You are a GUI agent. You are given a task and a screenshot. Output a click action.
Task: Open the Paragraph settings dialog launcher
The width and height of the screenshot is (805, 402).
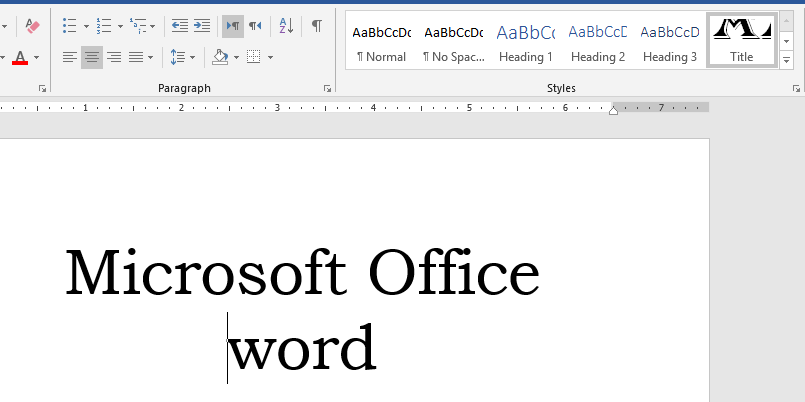tap(328, 89)
